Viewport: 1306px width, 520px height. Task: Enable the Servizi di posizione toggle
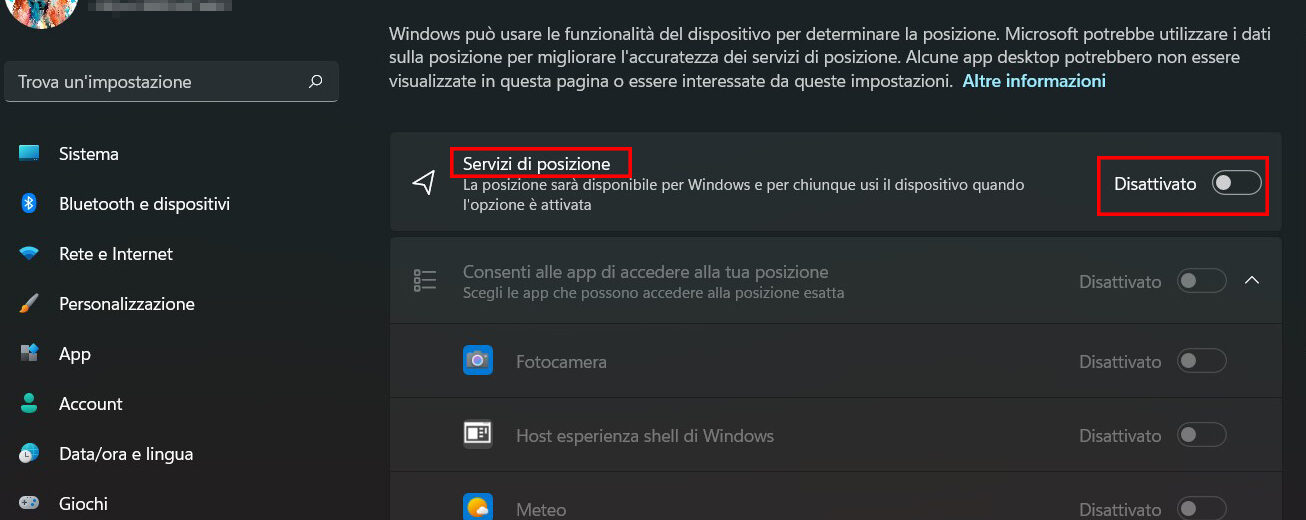(x=1236, y=184)
